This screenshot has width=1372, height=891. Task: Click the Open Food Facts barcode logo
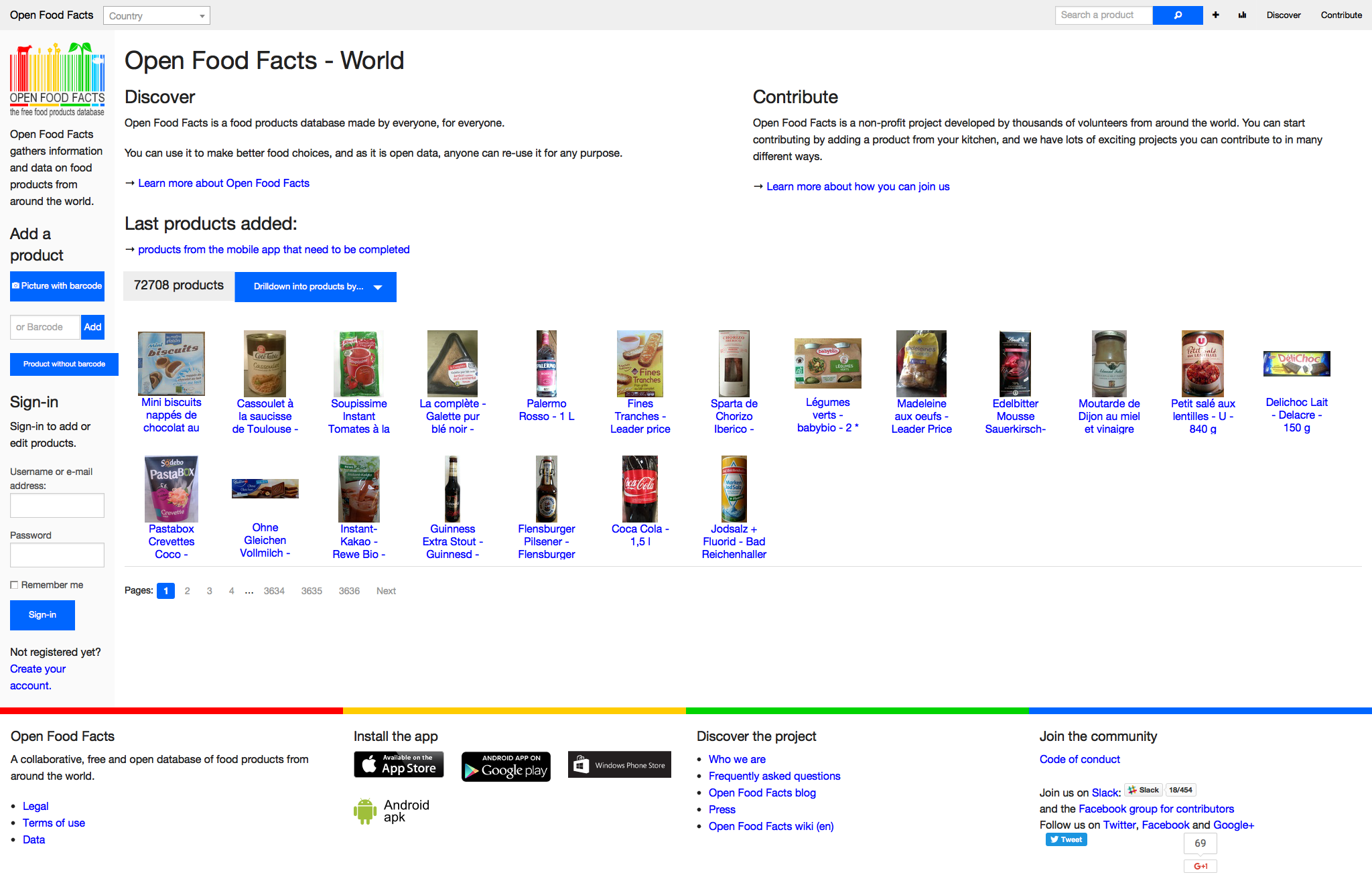point(57,79)
